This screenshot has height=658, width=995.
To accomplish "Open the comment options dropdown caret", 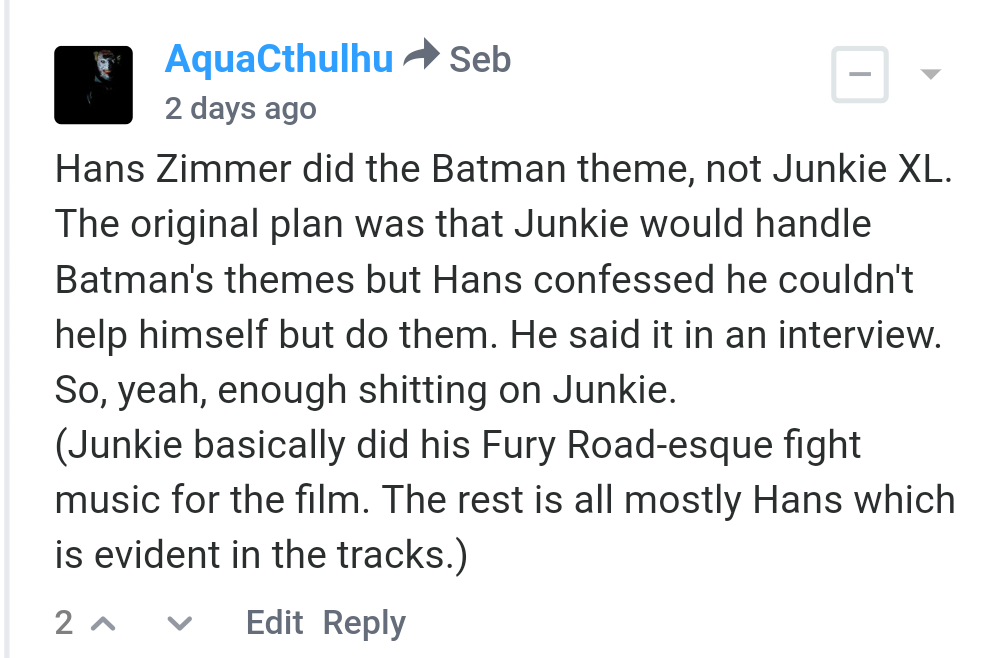I will click(930, 74).
